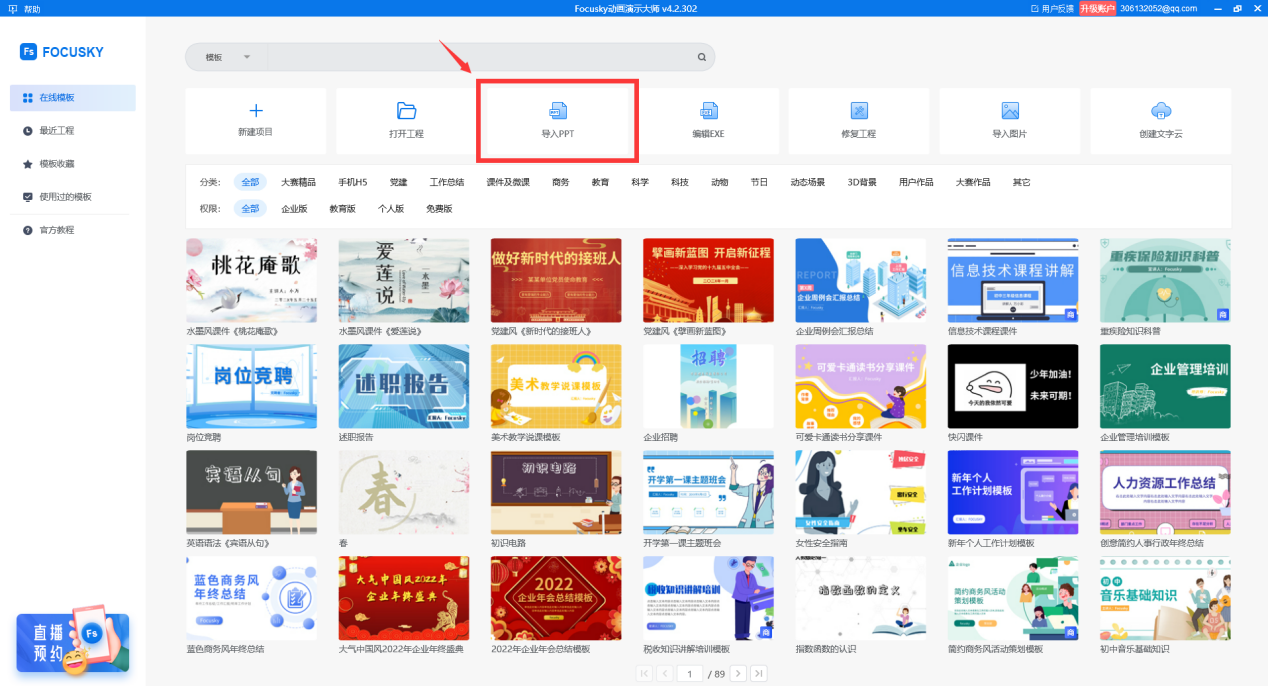Open 模板收藏 in the sidebar
Viewport: 1268px width, 686px height.
[x=56, y=164]
